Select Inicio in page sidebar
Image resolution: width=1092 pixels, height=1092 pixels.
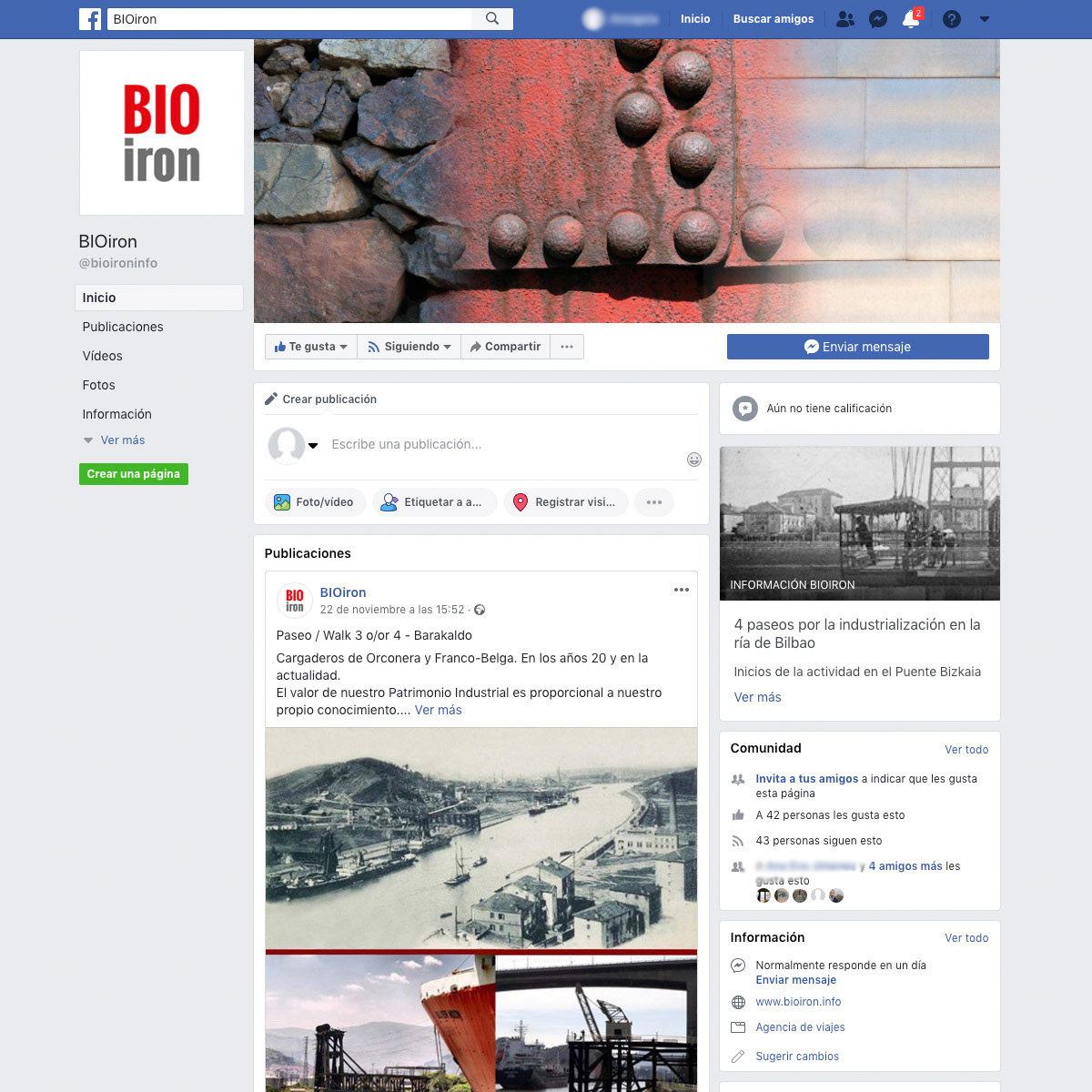point(158,298)
